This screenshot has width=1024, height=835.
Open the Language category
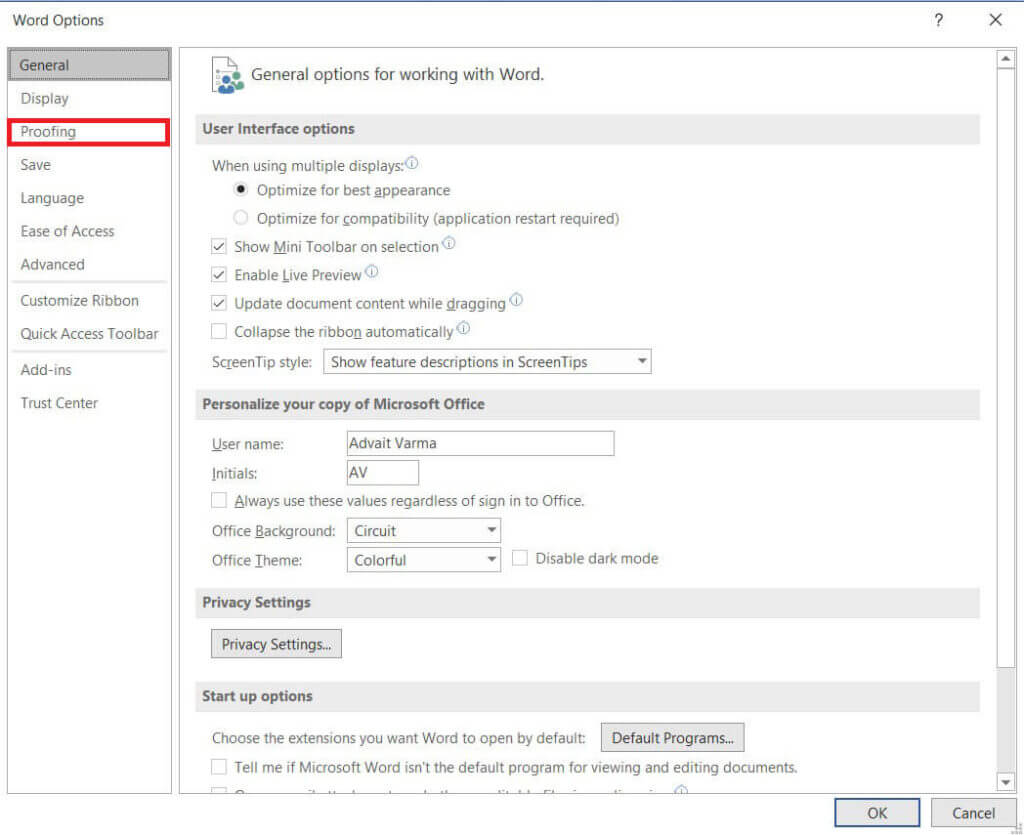point(89,198)
